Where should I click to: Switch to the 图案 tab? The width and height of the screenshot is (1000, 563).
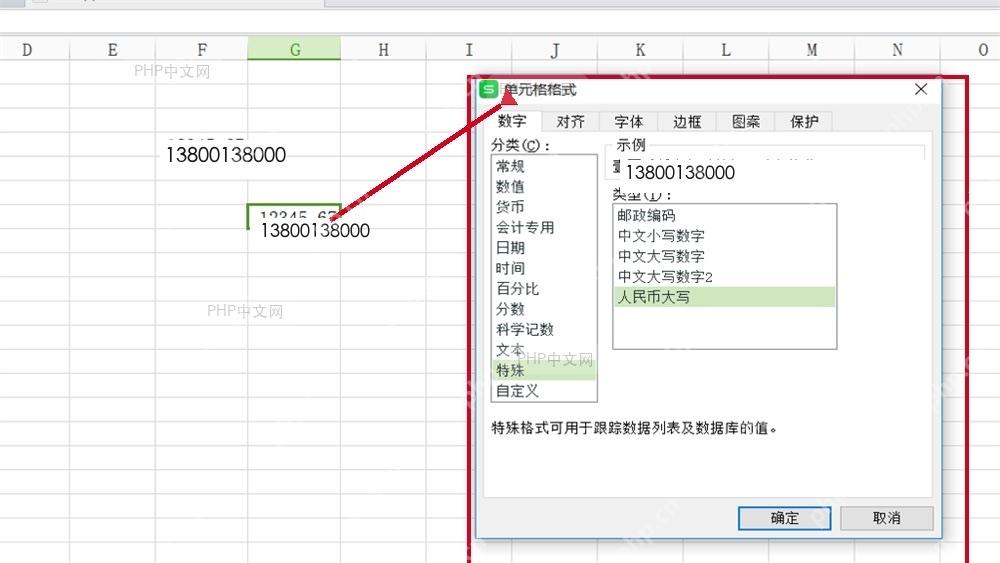pos(745,121)
